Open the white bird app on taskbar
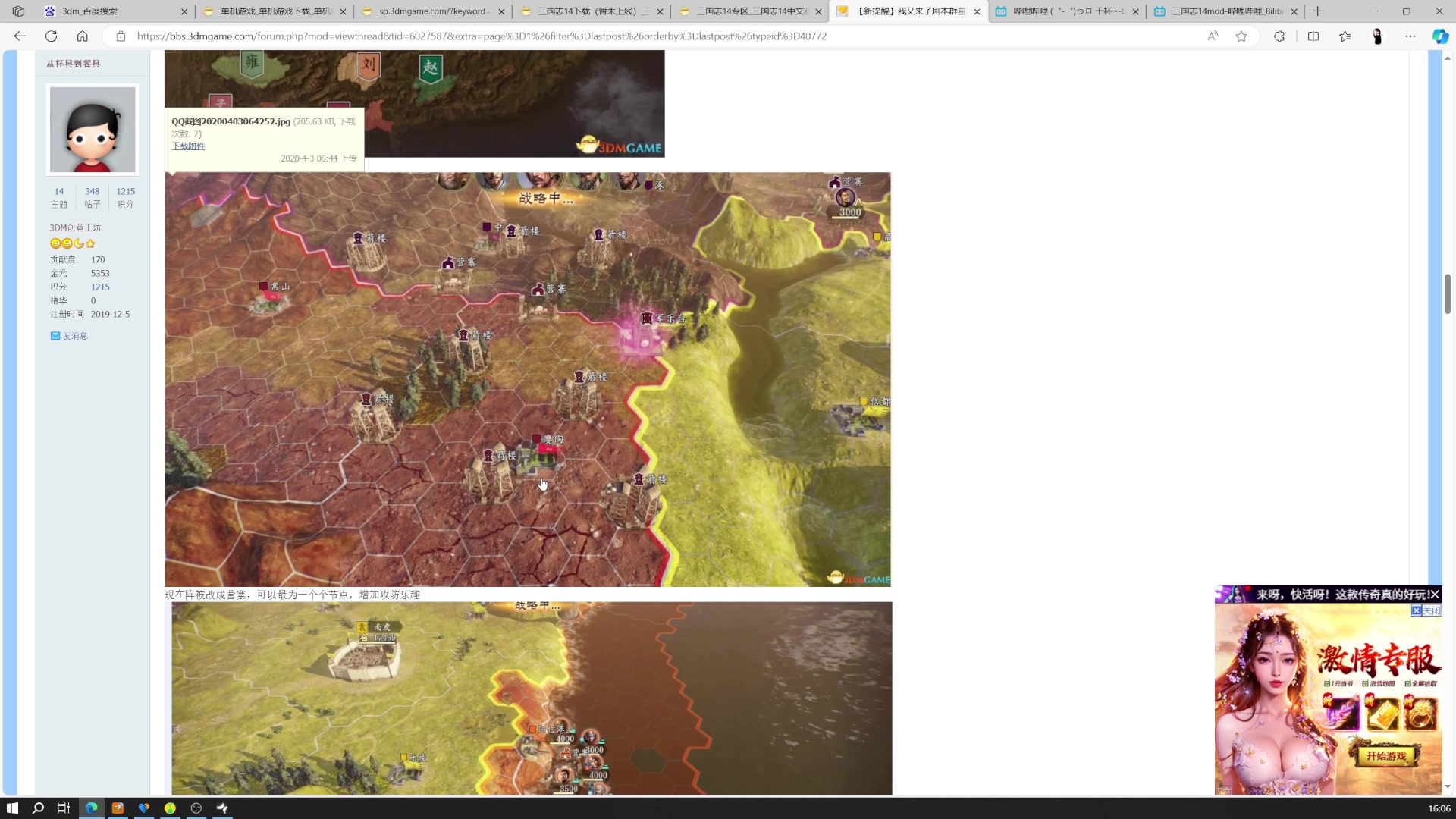The width and height of the screenshot is (1456, 819). [222, 808]
